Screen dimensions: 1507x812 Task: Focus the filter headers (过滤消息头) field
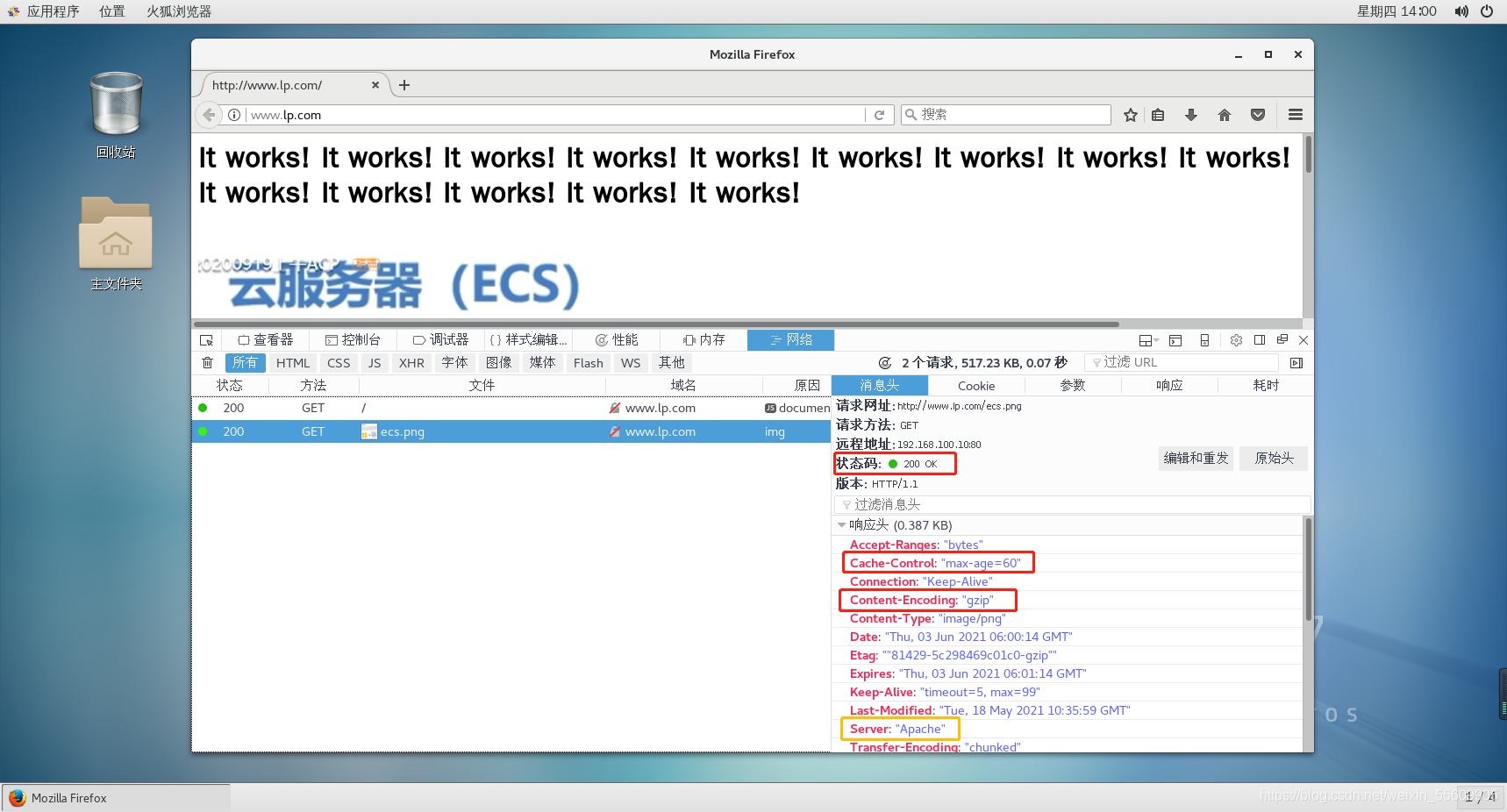1072,505
